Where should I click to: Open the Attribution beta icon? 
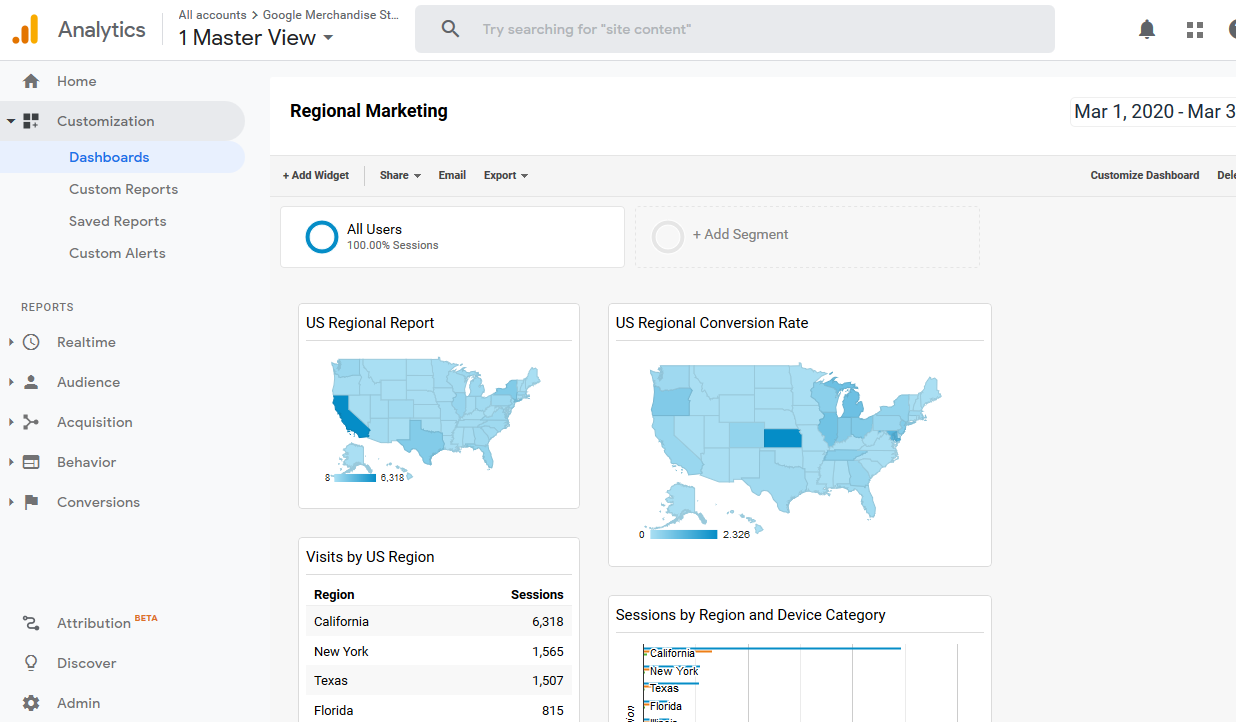pyautogui.click(x=31, y=623)
